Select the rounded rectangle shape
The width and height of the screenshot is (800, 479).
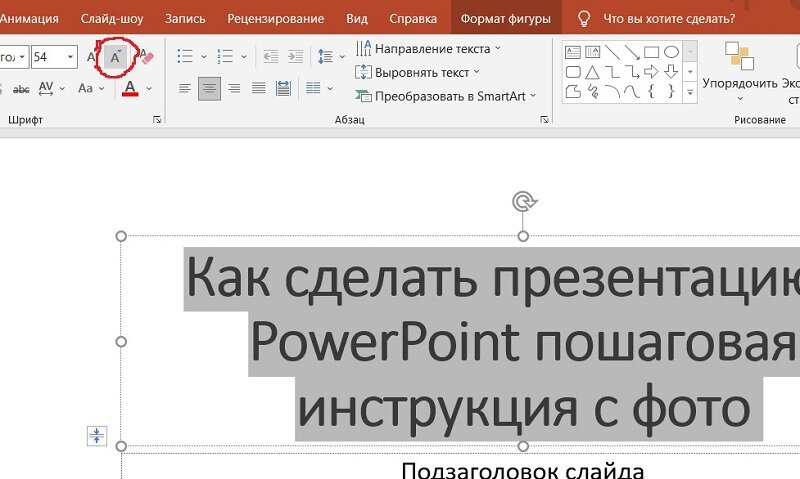[x=573, y=72]
